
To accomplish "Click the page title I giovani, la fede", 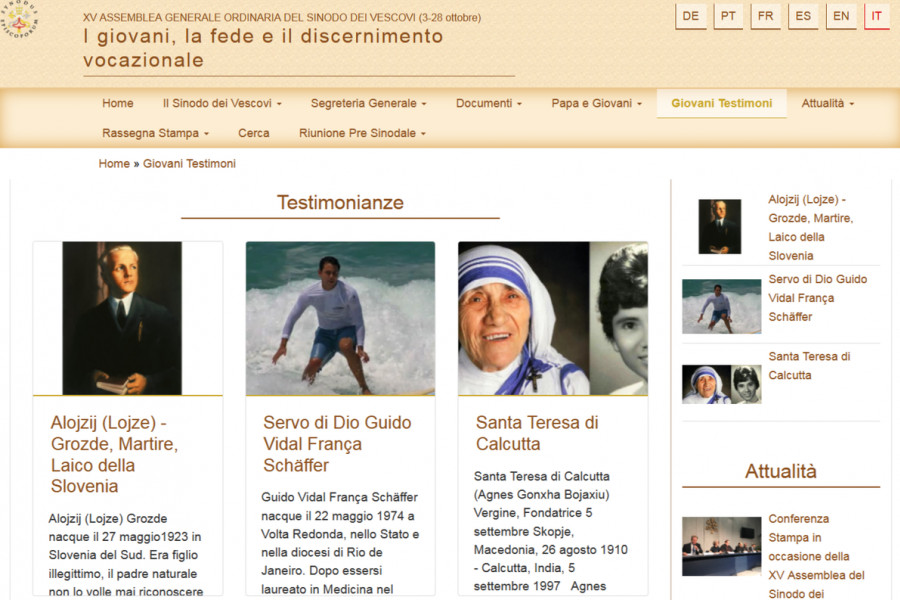I will point(263,48).
